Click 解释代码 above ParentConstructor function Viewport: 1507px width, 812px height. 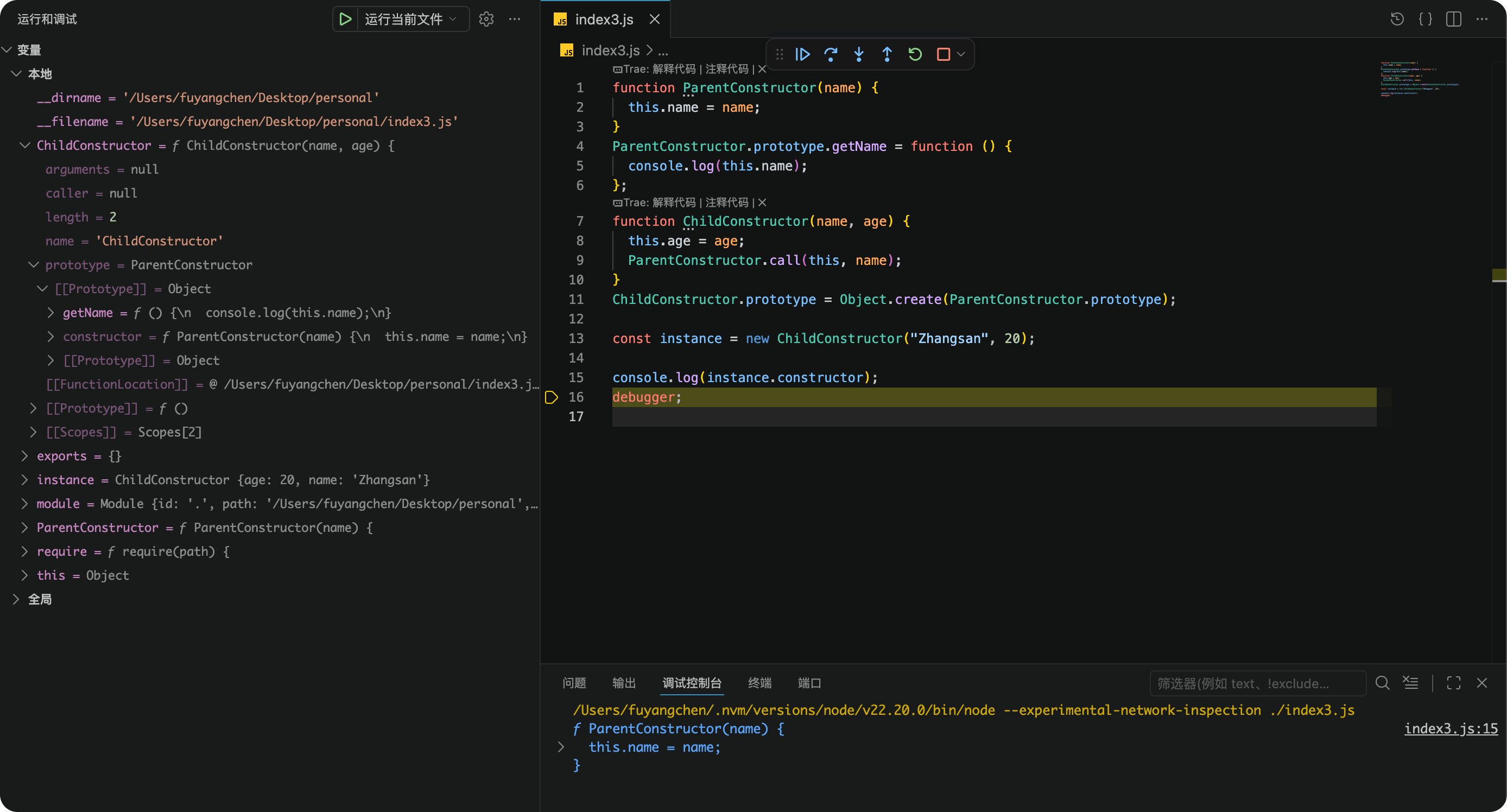coord(674,69)
